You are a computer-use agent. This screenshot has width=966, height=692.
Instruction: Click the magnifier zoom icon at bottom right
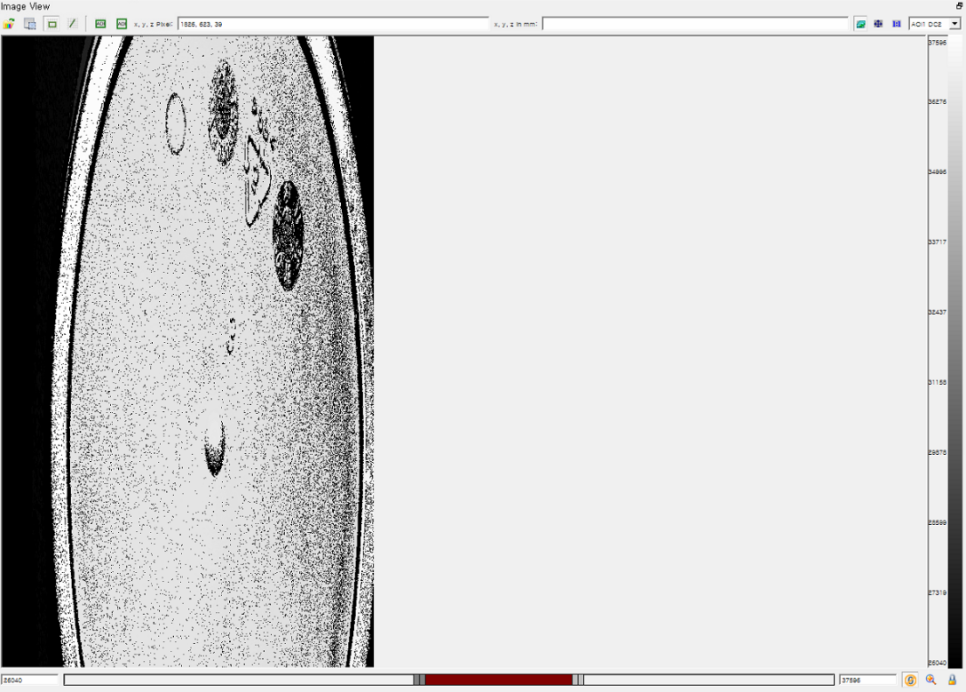tap(931, 680)
